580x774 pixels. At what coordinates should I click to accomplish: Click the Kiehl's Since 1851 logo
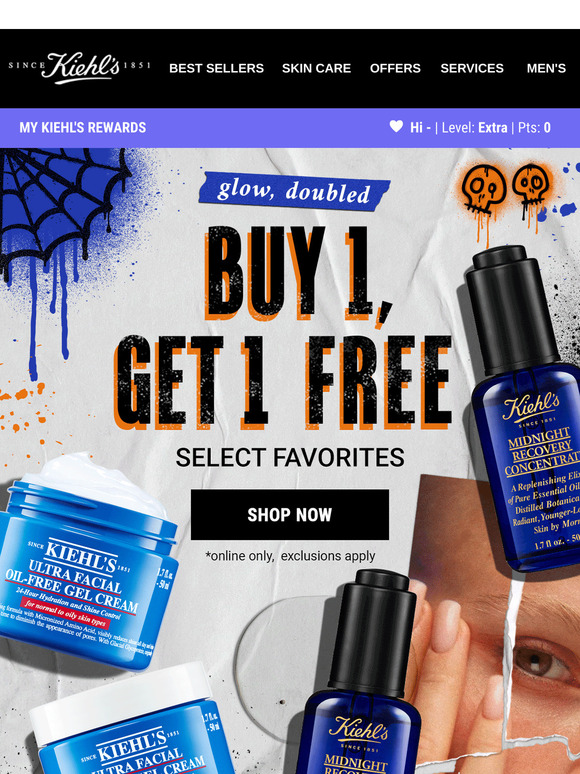(x=79, y=68)
